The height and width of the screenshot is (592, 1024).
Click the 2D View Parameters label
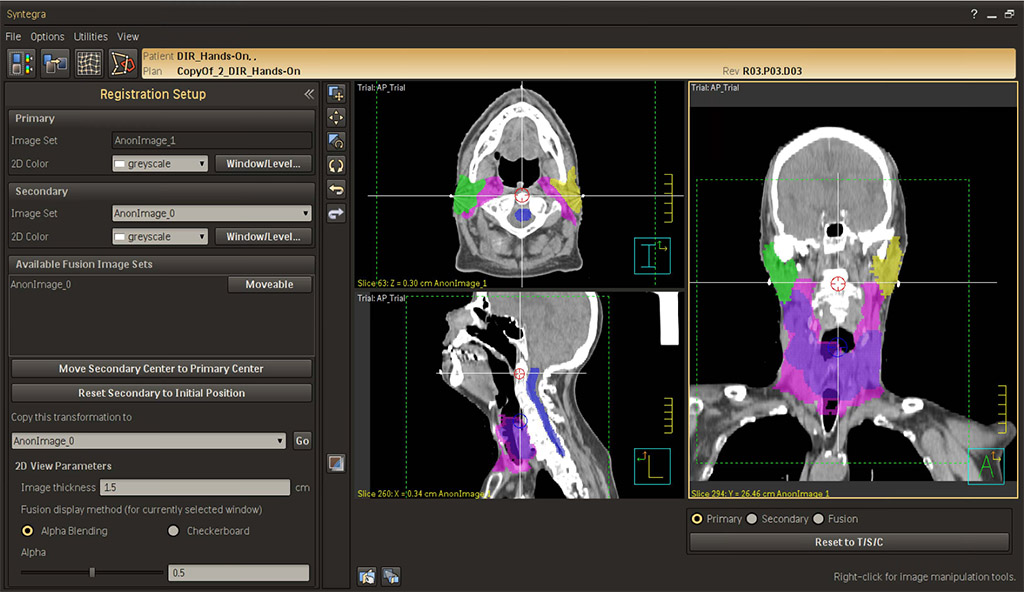[63, 466]
